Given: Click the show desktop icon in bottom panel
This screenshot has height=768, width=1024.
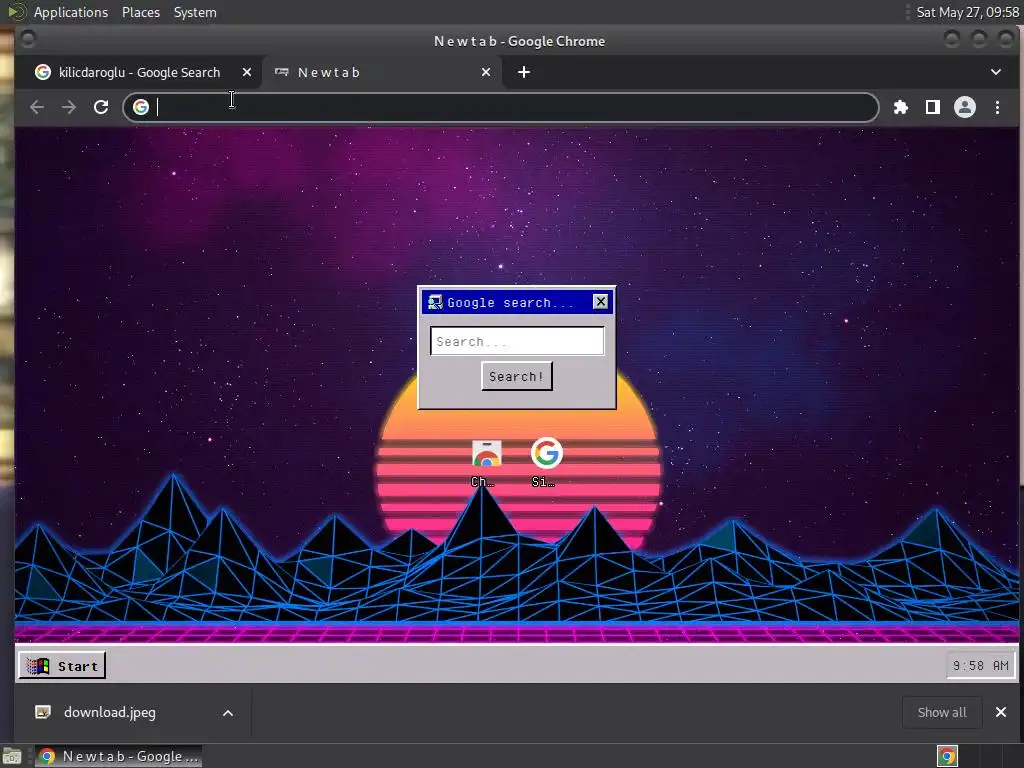Looking at the screenshot, I should coord(12,756).
